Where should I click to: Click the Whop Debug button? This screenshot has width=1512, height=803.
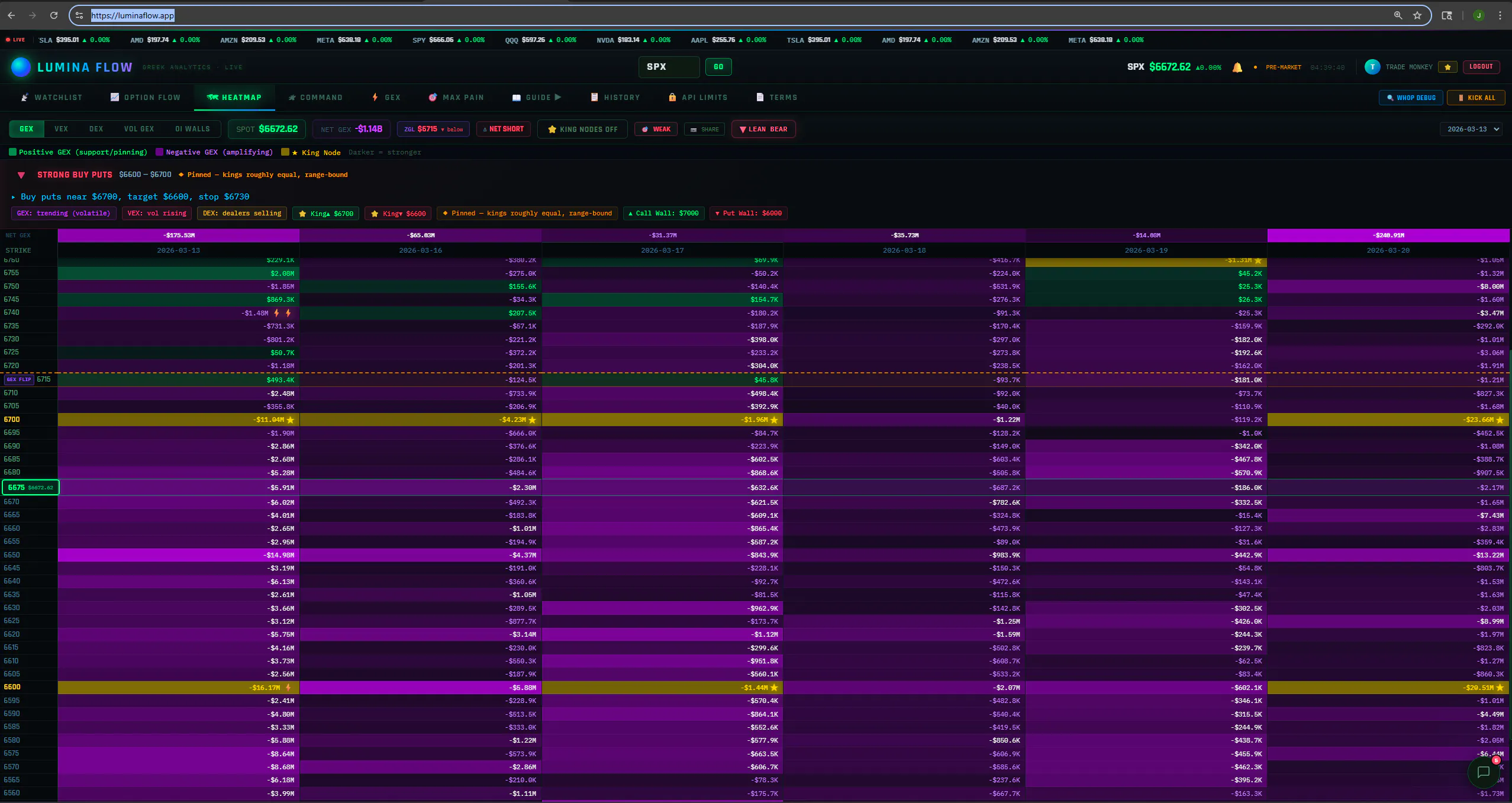point(1411,98)
